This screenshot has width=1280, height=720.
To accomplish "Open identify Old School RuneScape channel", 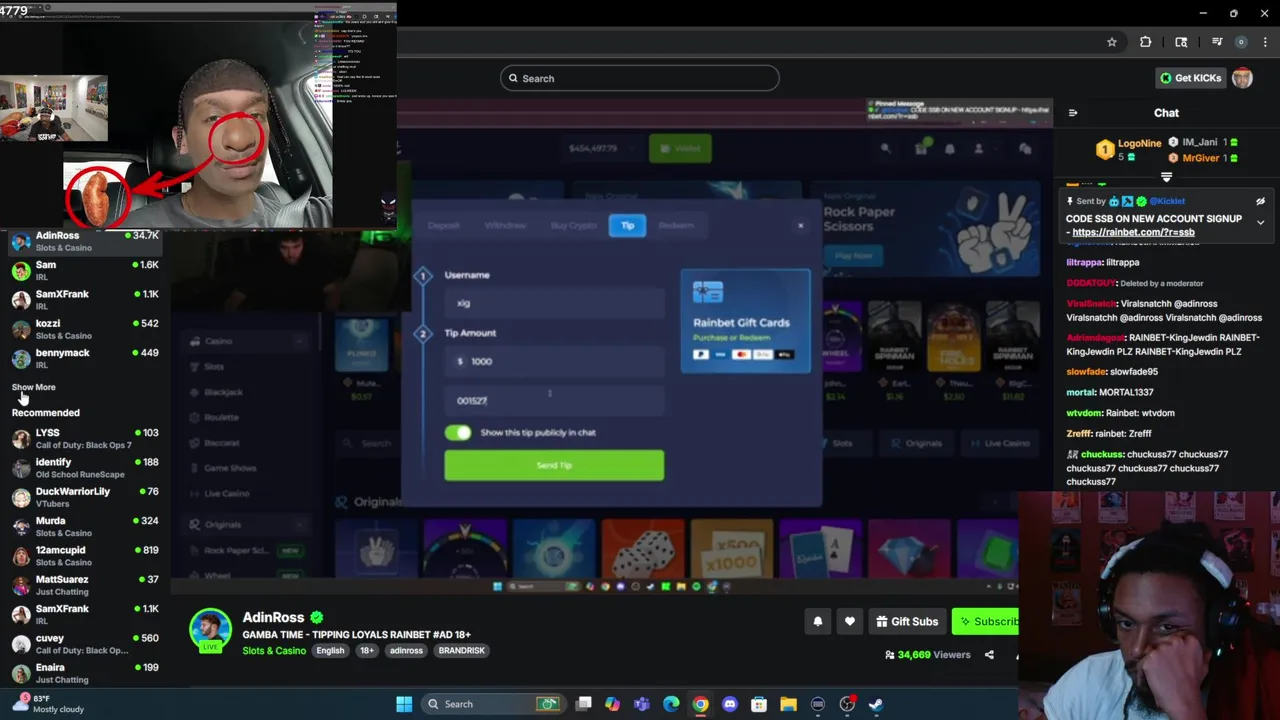I will (x=85, y=468).
